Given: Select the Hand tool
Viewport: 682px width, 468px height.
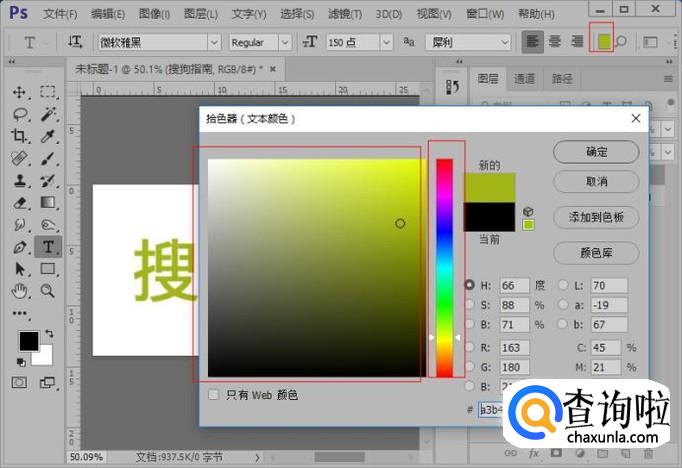Looking at the screenshot, I should [20, 291].
